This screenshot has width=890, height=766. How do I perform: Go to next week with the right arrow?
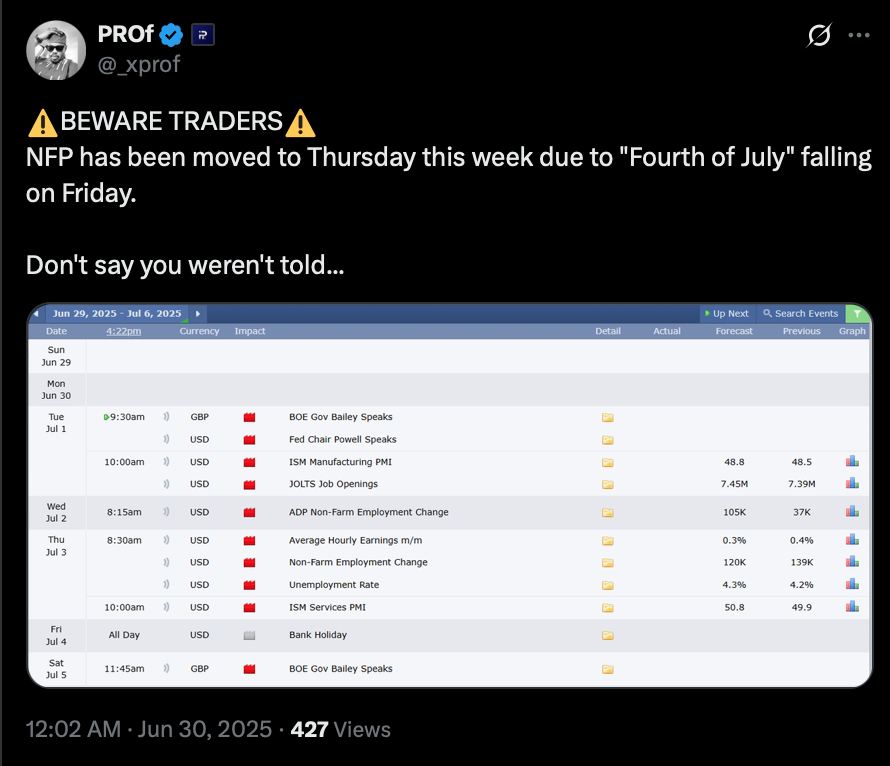click(198, 313)
